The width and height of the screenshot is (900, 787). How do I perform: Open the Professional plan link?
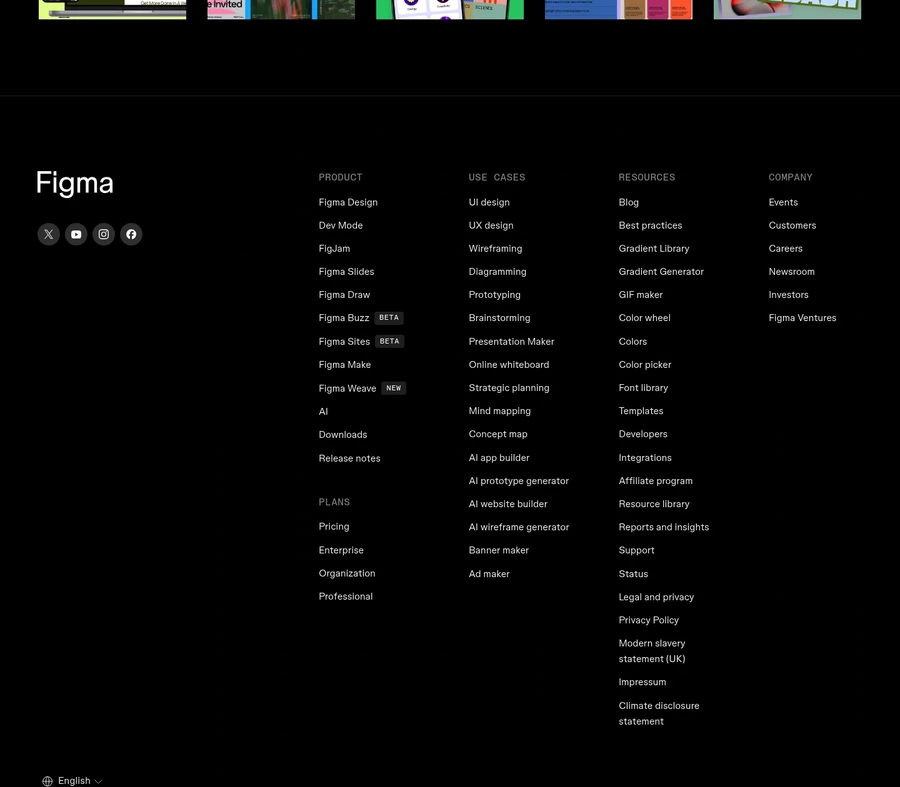point(346,596)
